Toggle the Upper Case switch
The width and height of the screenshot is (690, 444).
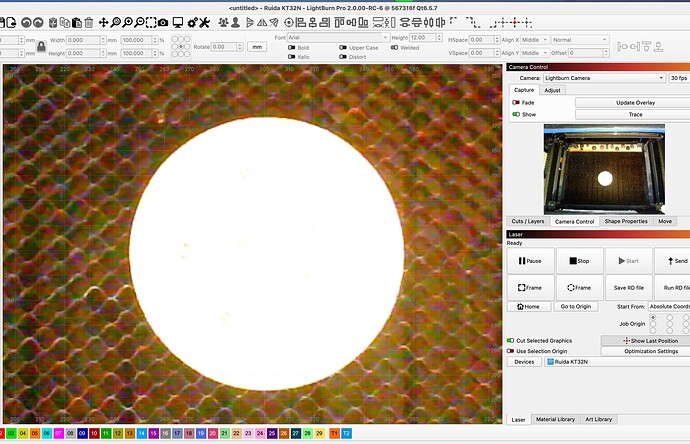pyautogui.click(x=343, y=48)
